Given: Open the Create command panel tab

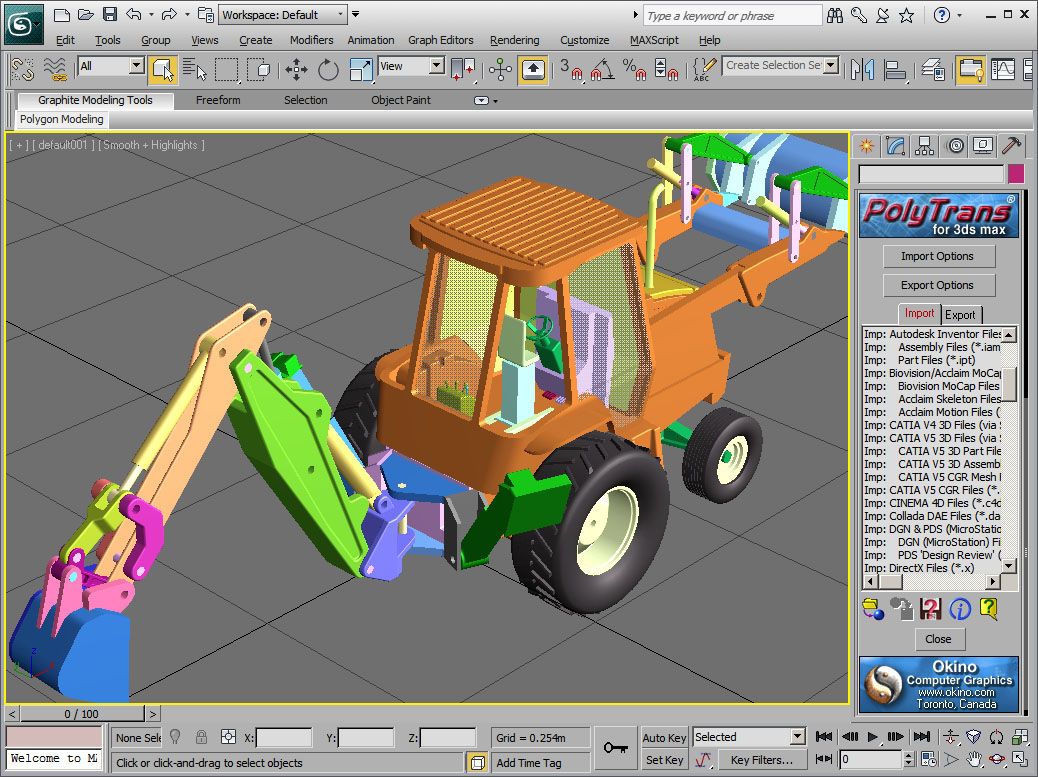Looking at the screenshot, I should [x=866, y=146].
